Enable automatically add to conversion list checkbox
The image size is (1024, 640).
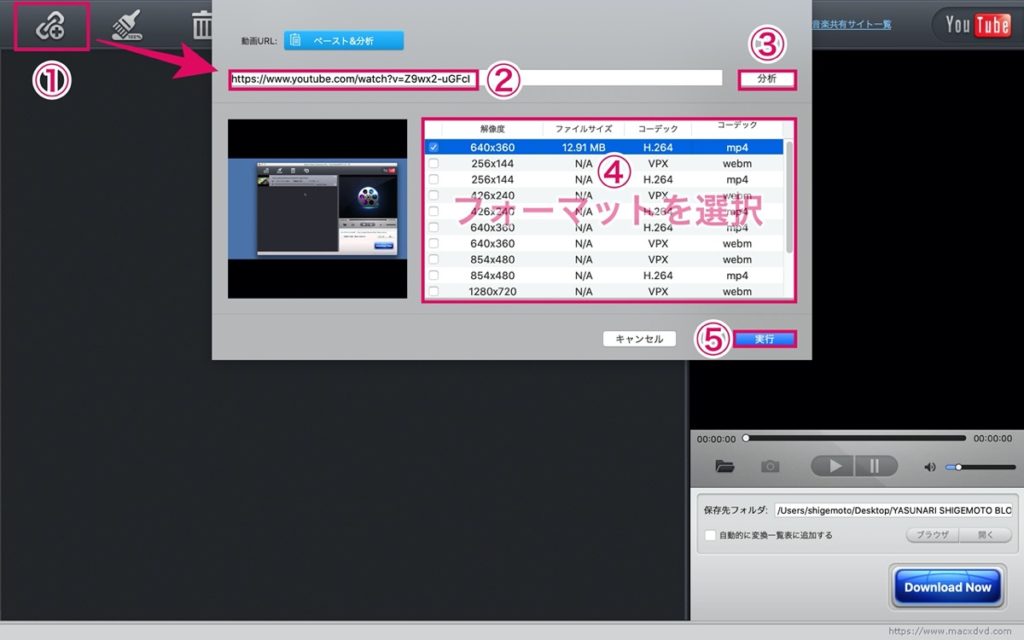[710, 535]
